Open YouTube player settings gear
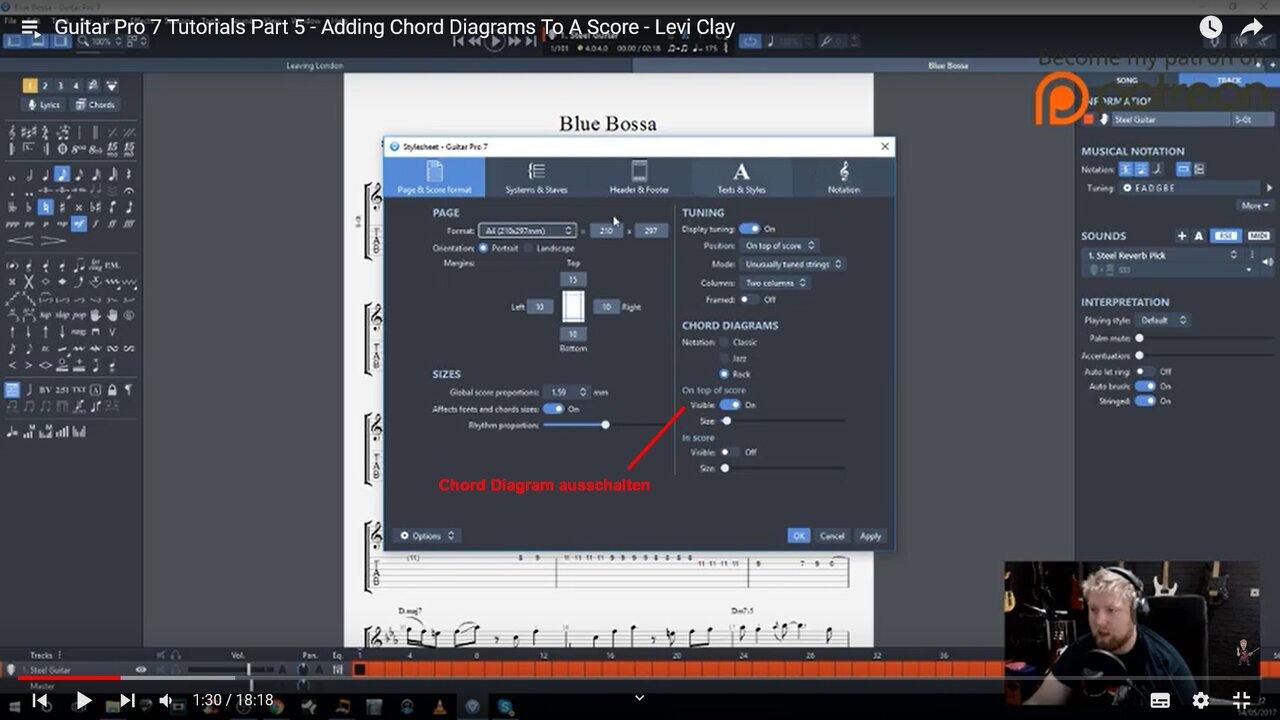The height and width of the screenshot is (720, 1280). click(x=1201, y=700)
